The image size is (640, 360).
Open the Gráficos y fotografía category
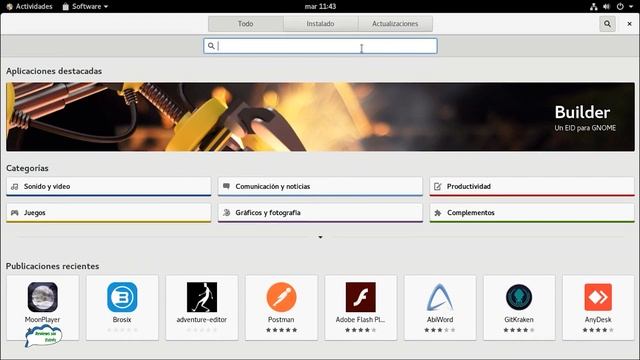click(320, 213)
